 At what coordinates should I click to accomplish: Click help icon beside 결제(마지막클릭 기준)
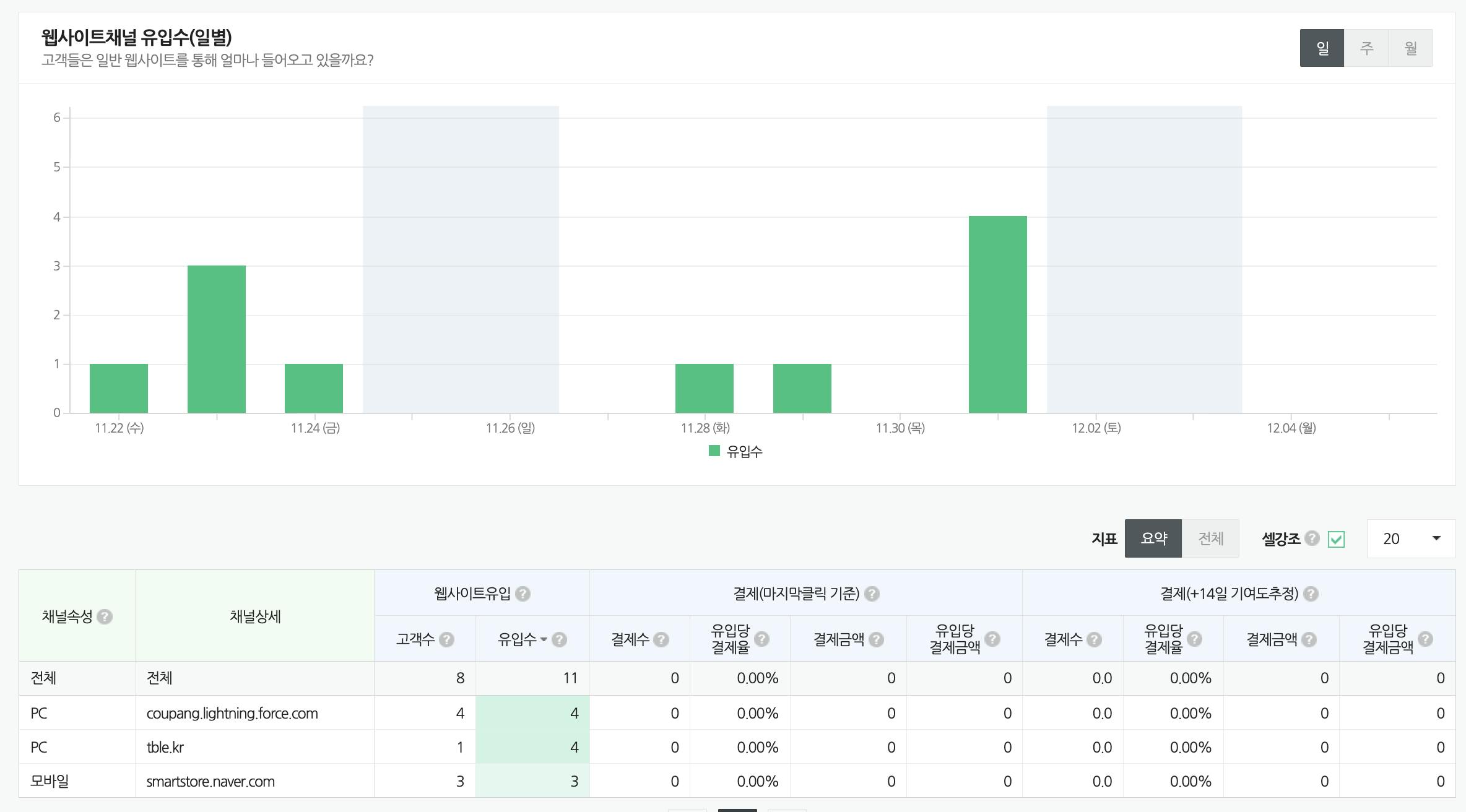pos(872,594)
